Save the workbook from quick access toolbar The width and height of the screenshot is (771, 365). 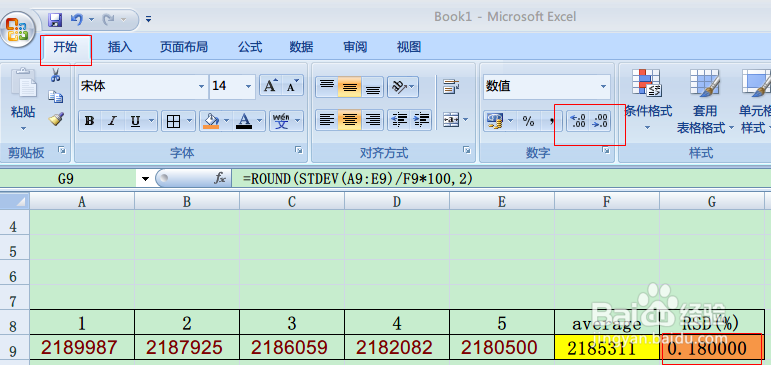point(55,20)
